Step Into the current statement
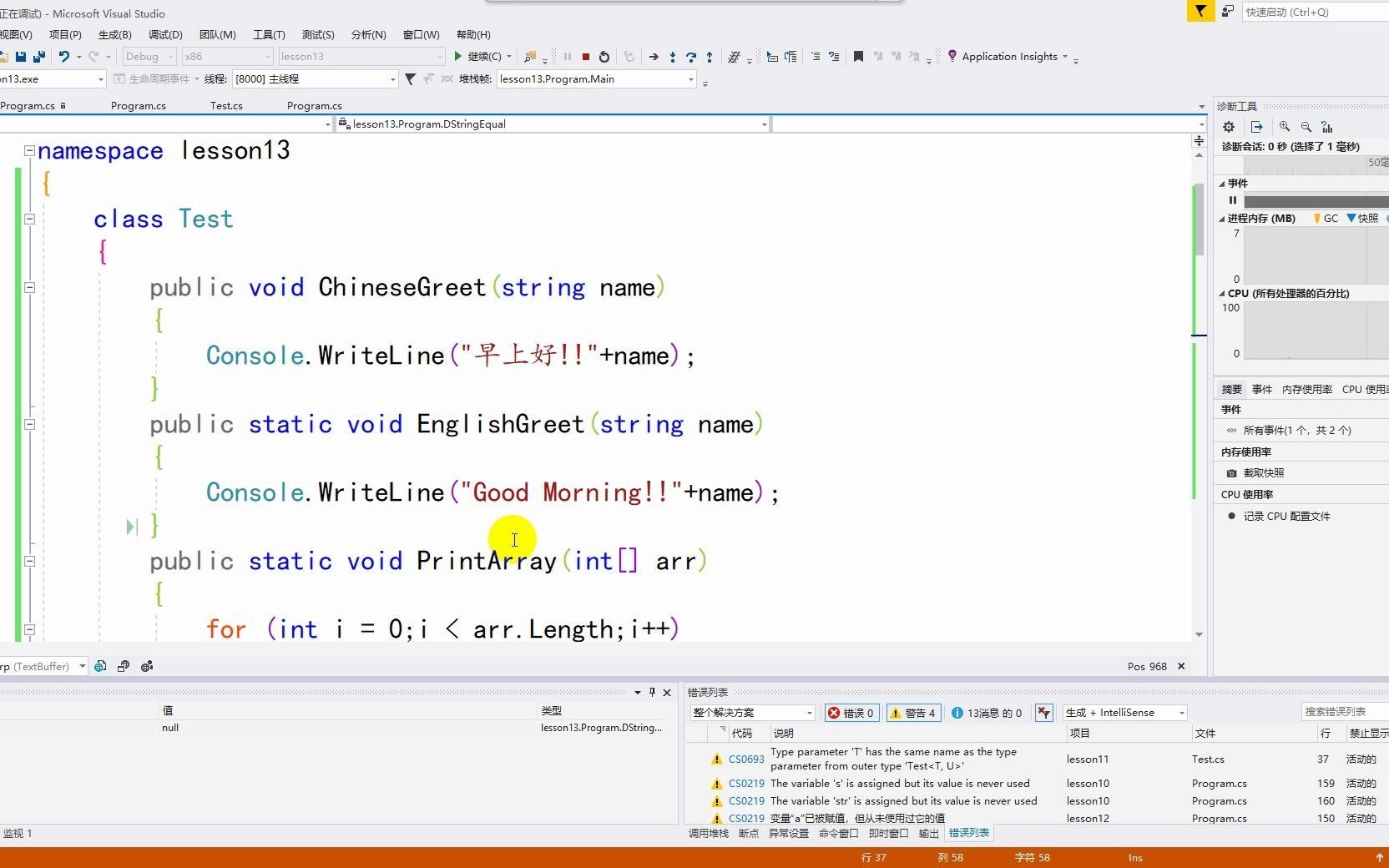This screenshot has height=868, width=1389. [673, 57]
